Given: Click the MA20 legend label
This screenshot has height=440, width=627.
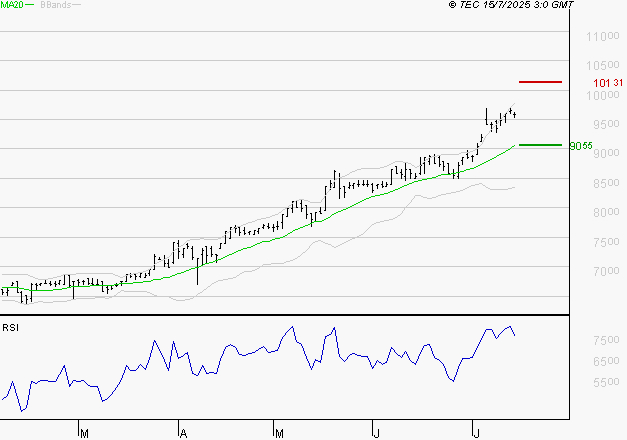Looking at the screenshot, I should point(11,4).
